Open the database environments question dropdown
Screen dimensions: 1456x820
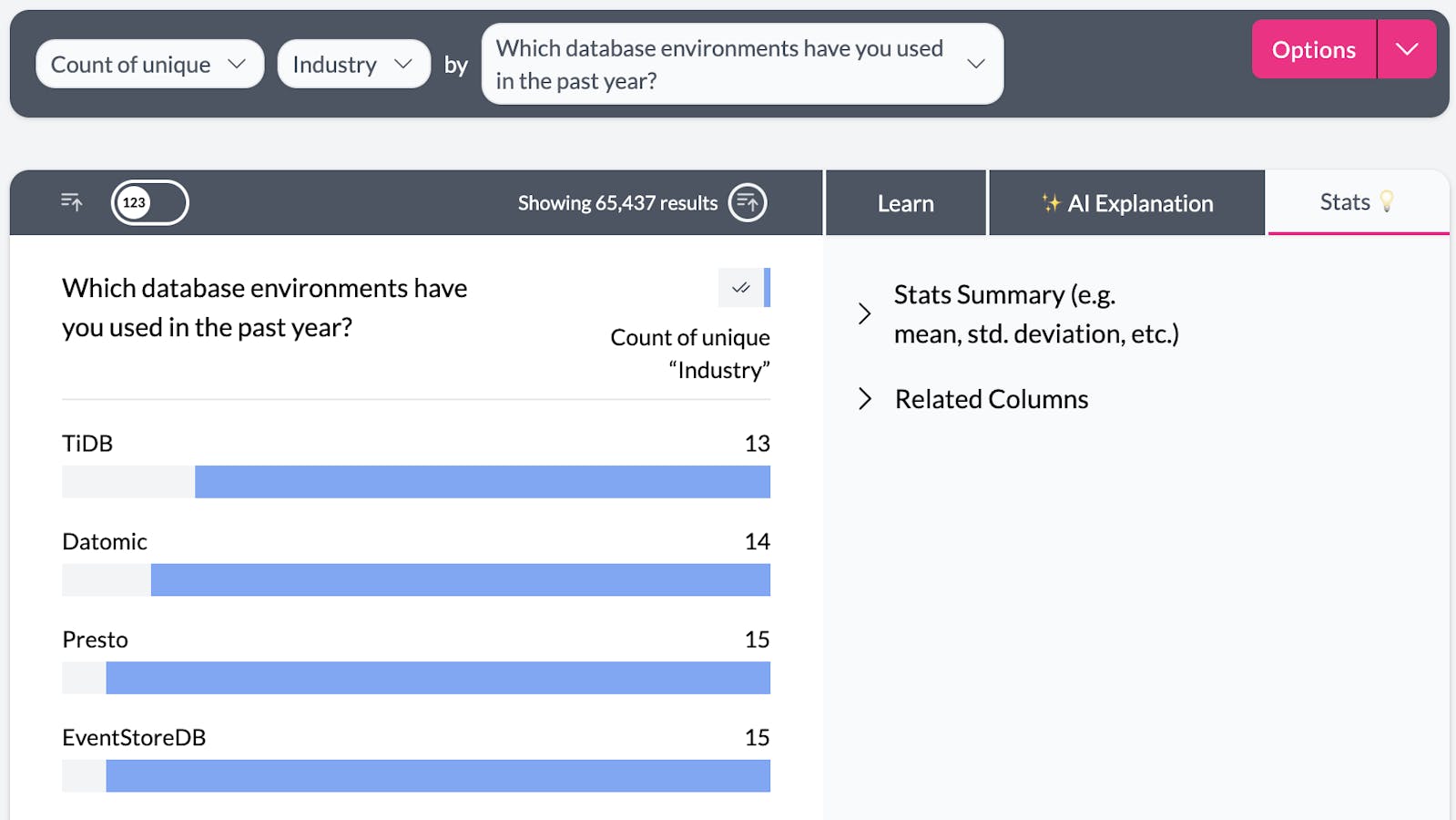coord(741,65)
